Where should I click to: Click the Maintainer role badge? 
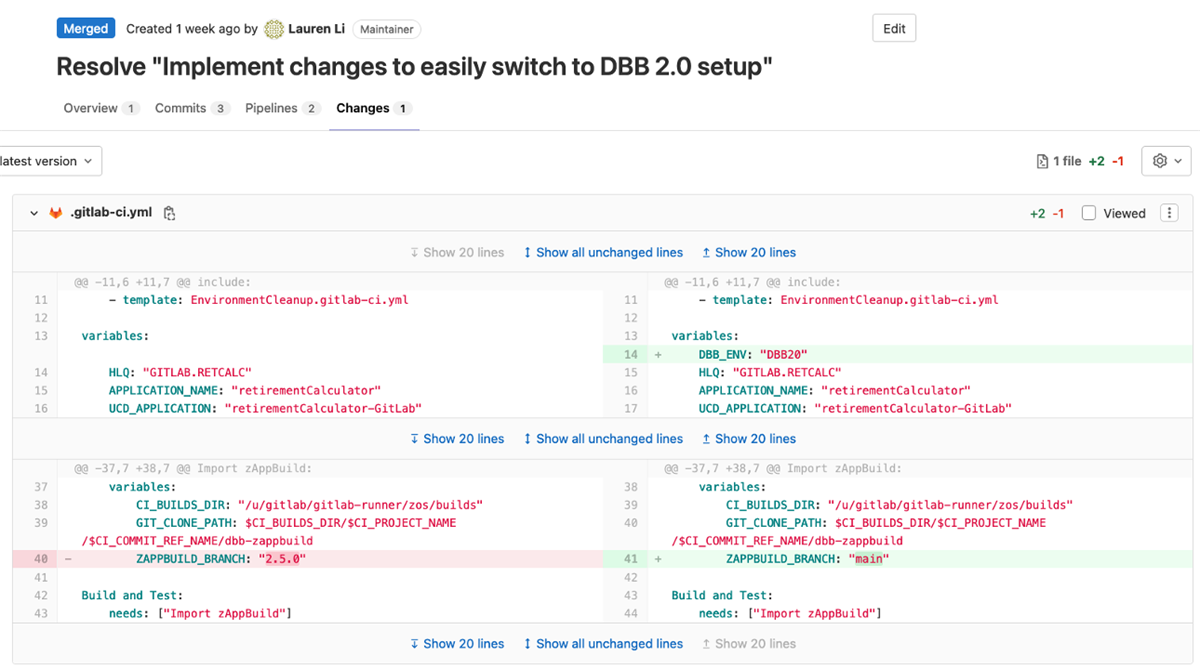387,29
